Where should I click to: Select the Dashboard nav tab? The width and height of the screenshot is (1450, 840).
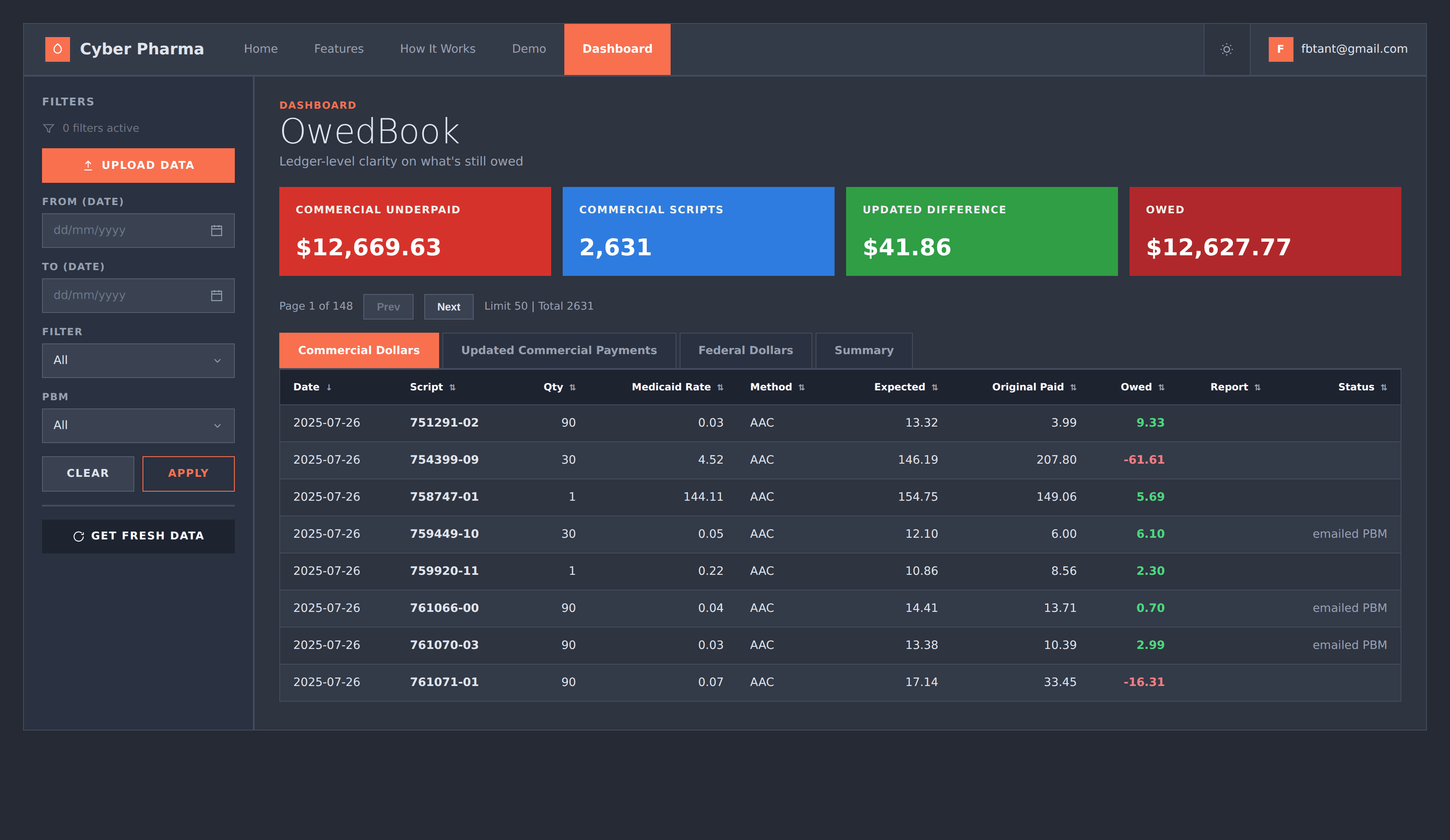pyautogui.click(x=617, y=49)
